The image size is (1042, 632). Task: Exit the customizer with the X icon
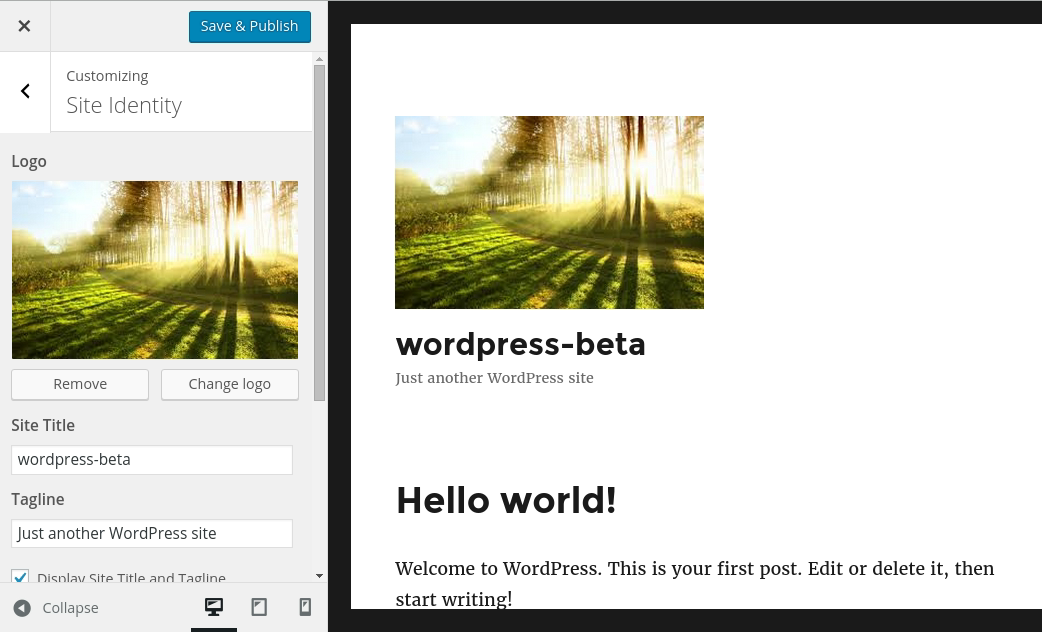pyautogui.click(x=24, y=25)
